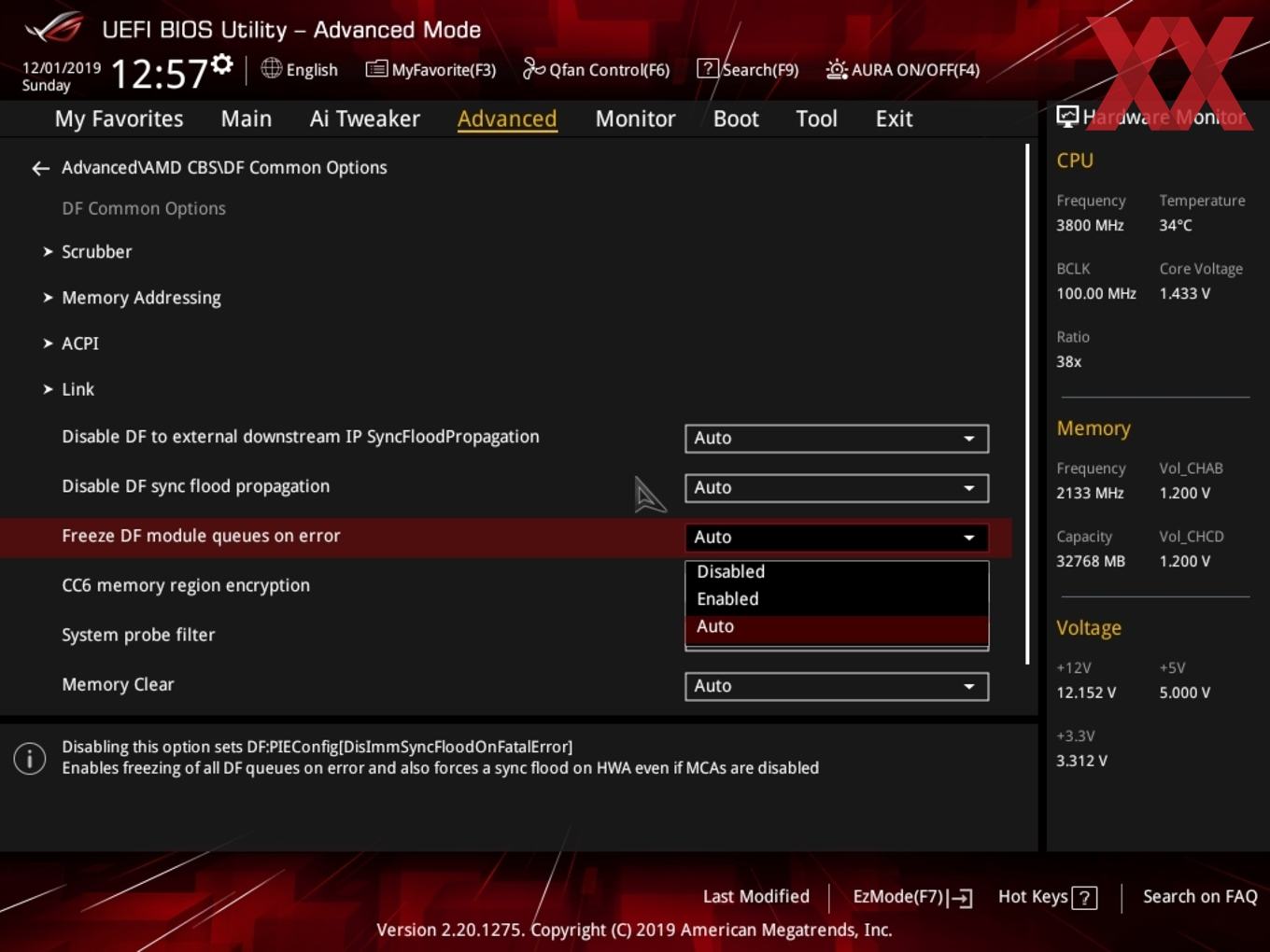Open Qfan Control(F6)
This screenshot has width=1270, height=952.
coord(596,69)
